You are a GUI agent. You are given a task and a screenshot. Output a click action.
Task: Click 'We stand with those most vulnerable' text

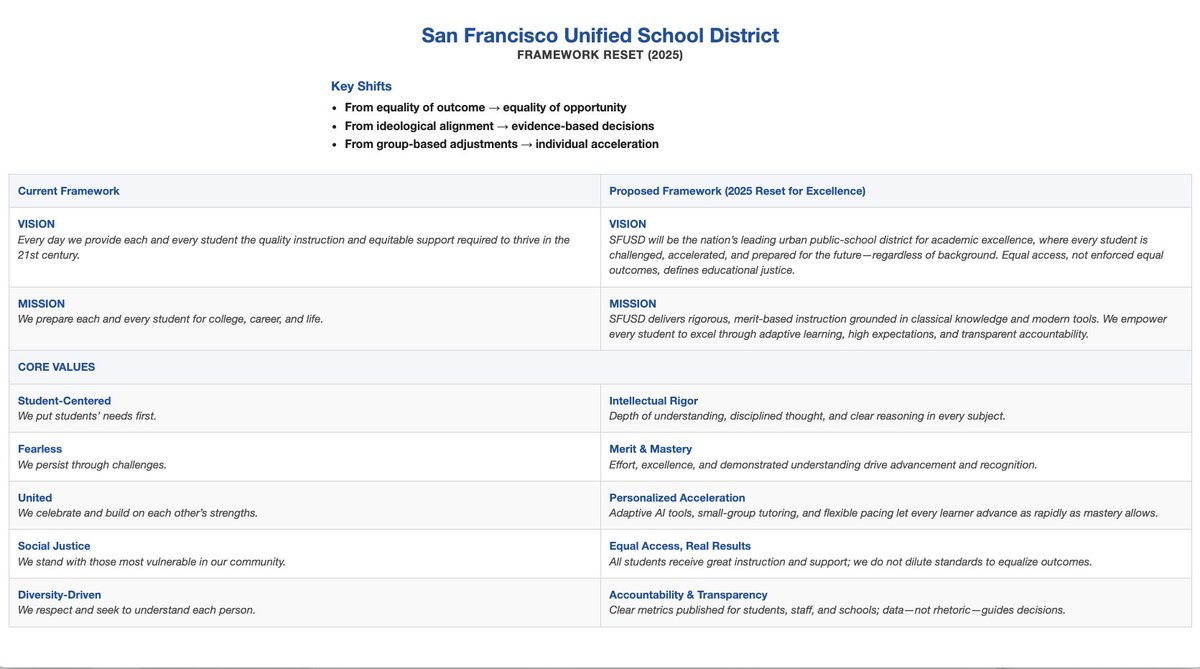click(x=152, y=562)
